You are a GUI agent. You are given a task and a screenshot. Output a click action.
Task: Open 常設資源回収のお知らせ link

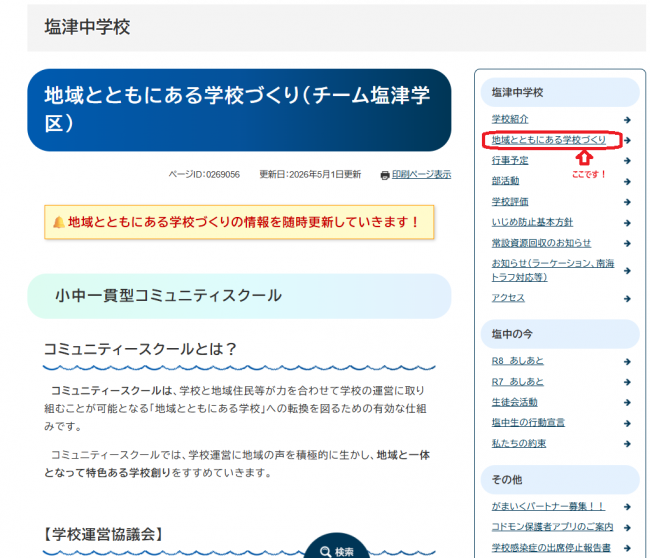pyautogui.click(x=541, y=243)
